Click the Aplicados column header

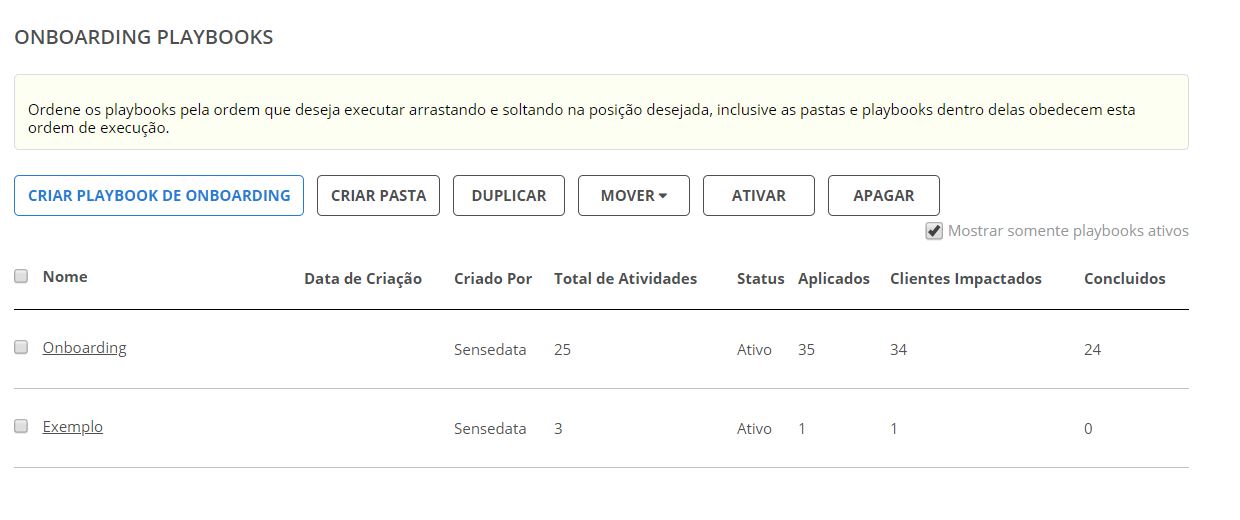pyautogui.click(x=834, y=279)
